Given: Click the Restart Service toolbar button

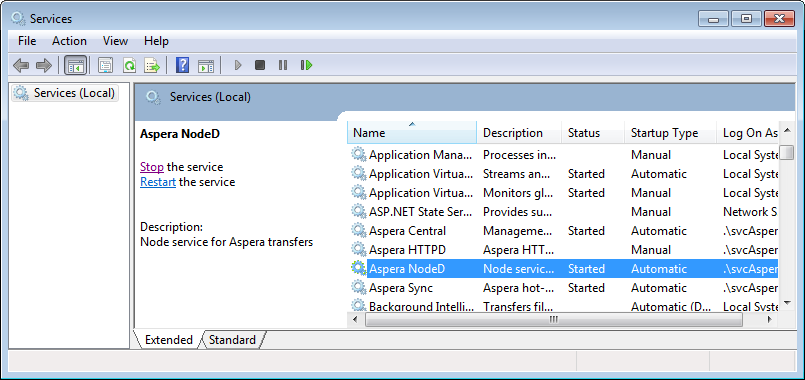Looking at the screenshot, I should pos(306,65).
